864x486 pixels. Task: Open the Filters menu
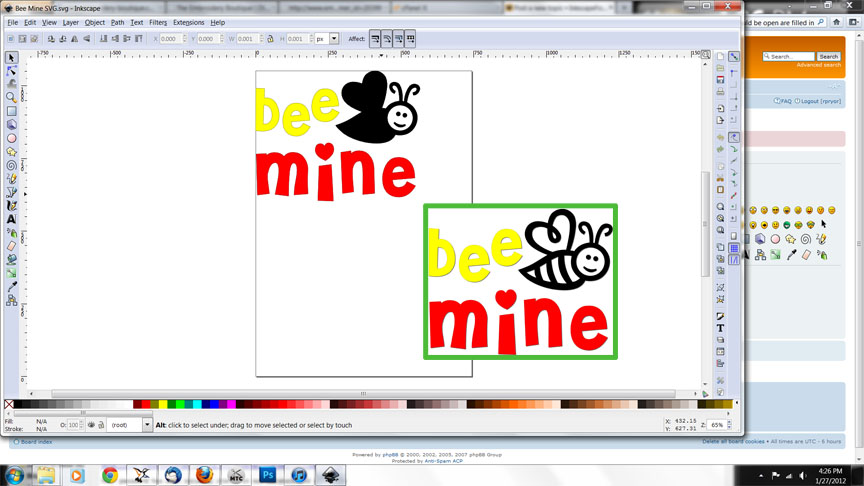pos(158,23)
